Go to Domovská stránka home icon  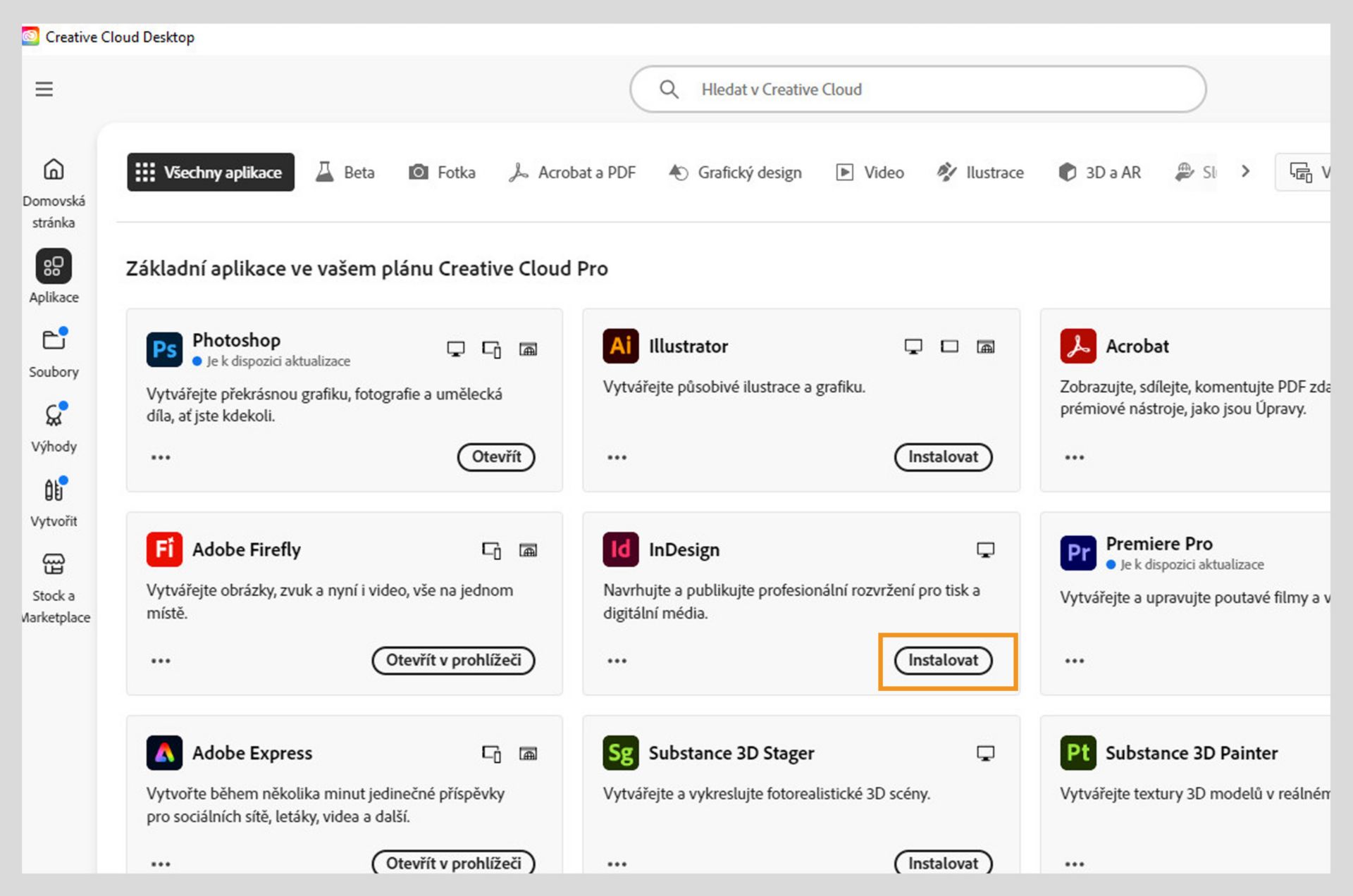point(54,170)
